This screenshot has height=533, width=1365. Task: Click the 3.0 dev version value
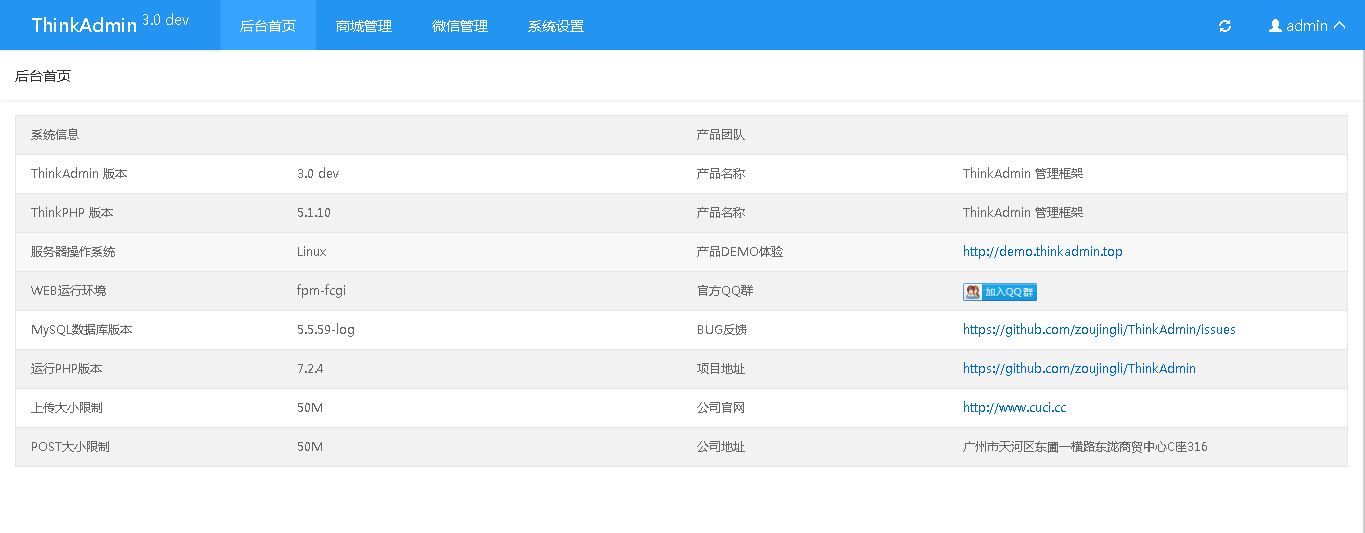tap(318, 174)
